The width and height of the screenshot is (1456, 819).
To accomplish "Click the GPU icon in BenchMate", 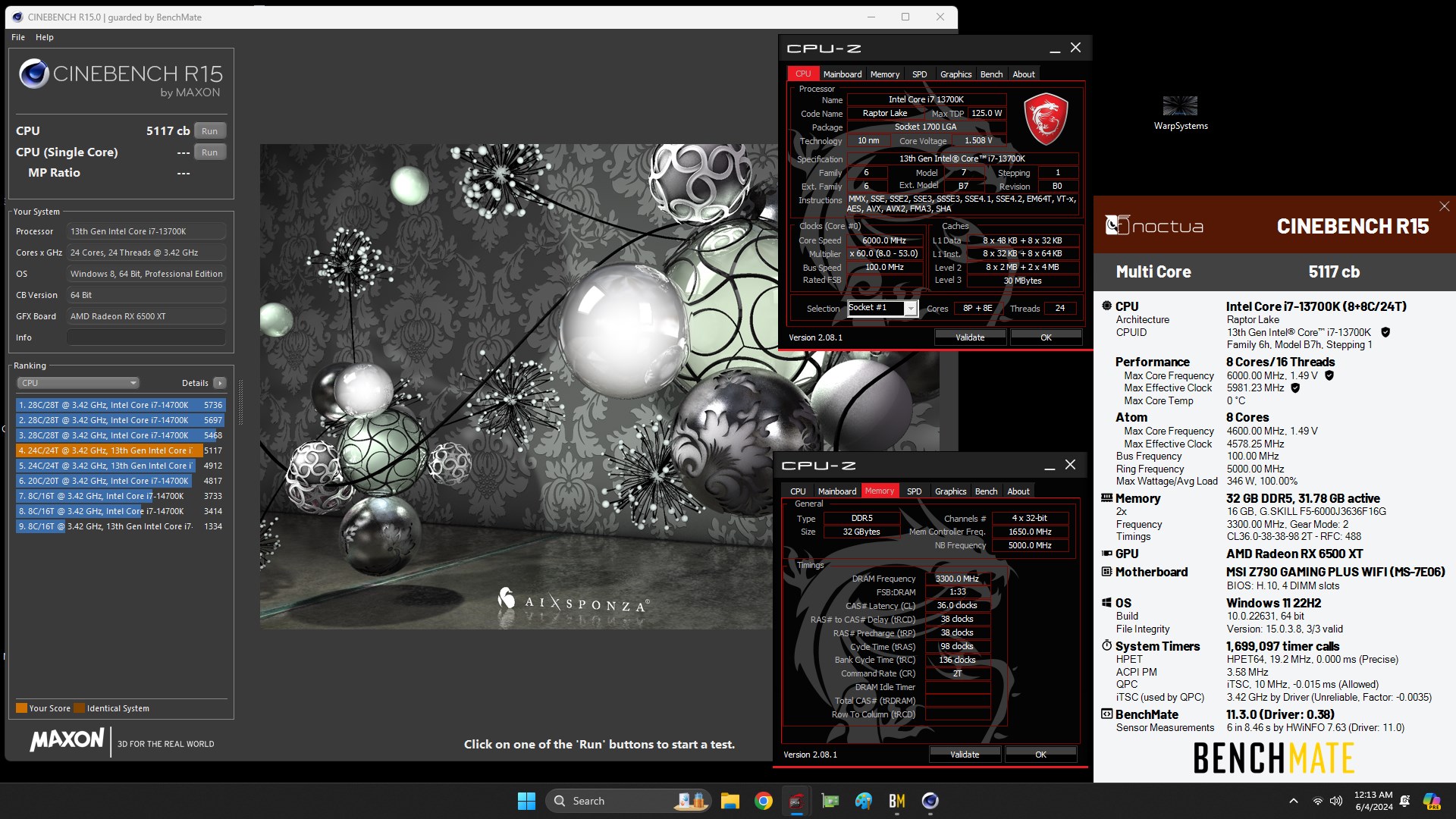I will [x=1107, y=554].
